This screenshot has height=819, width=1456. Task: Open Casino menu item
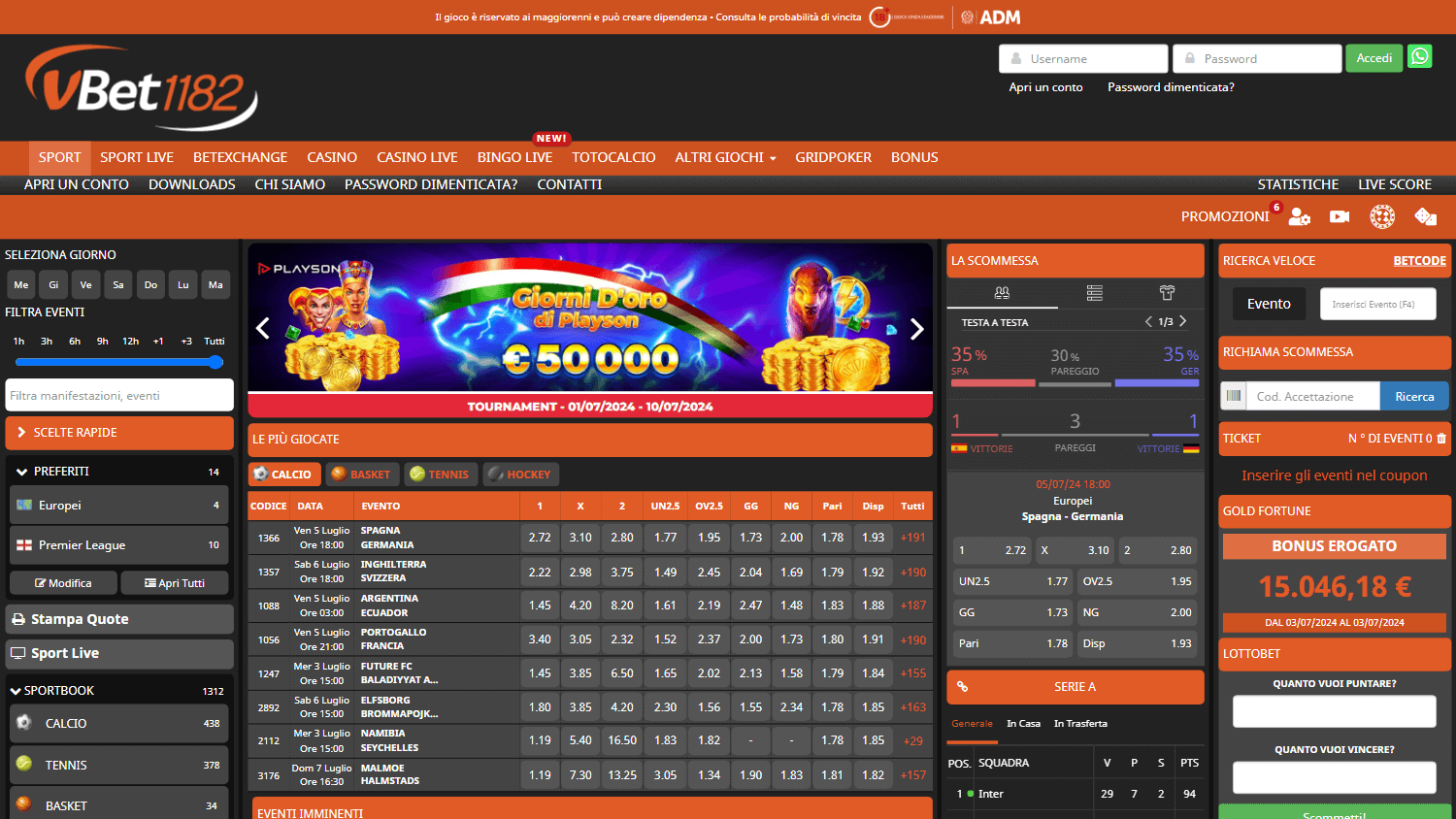332,157
